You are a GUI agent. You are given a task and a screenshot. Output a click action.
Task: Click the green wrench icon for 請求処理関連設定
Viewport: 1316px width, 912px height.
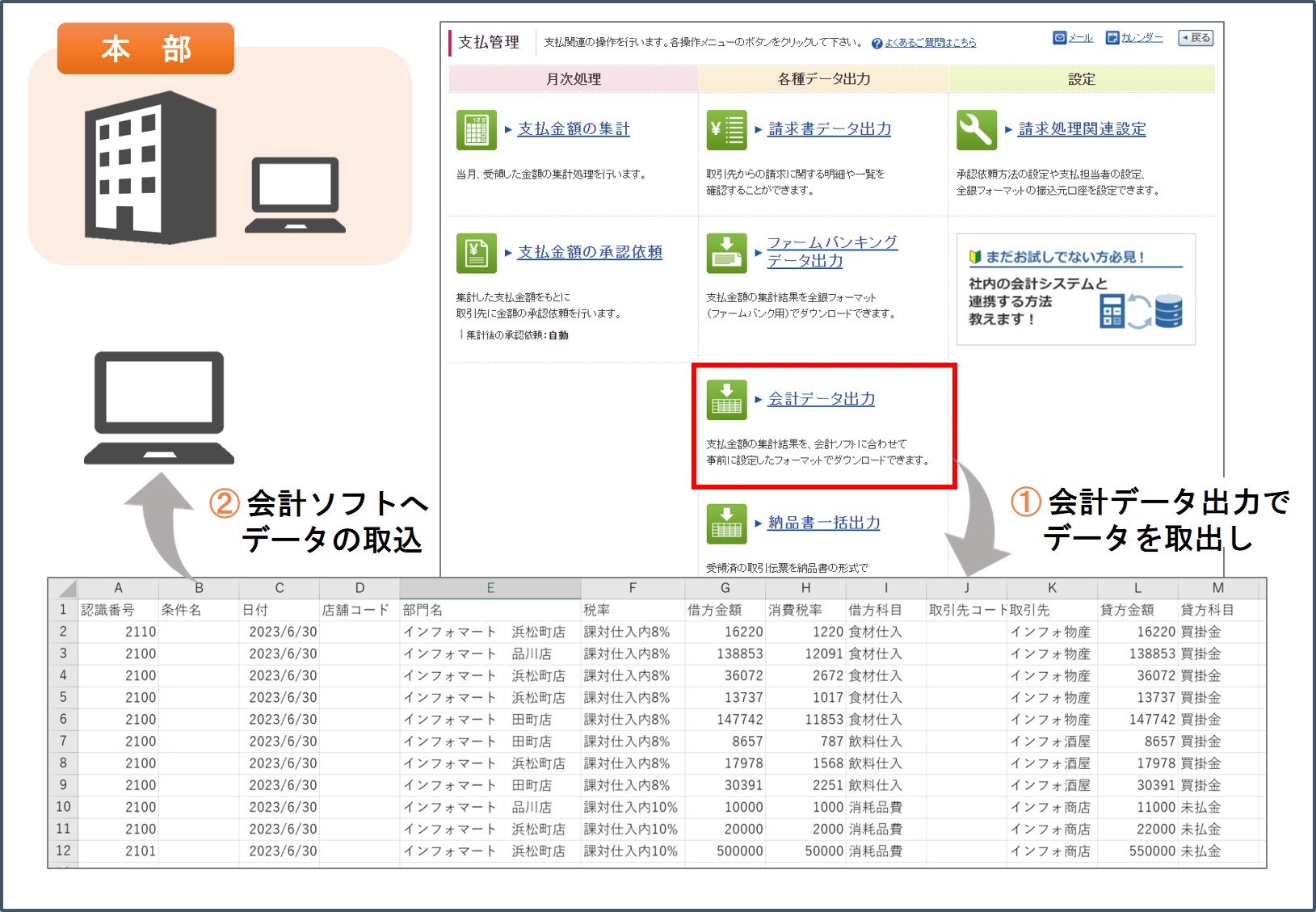point(977,129)
